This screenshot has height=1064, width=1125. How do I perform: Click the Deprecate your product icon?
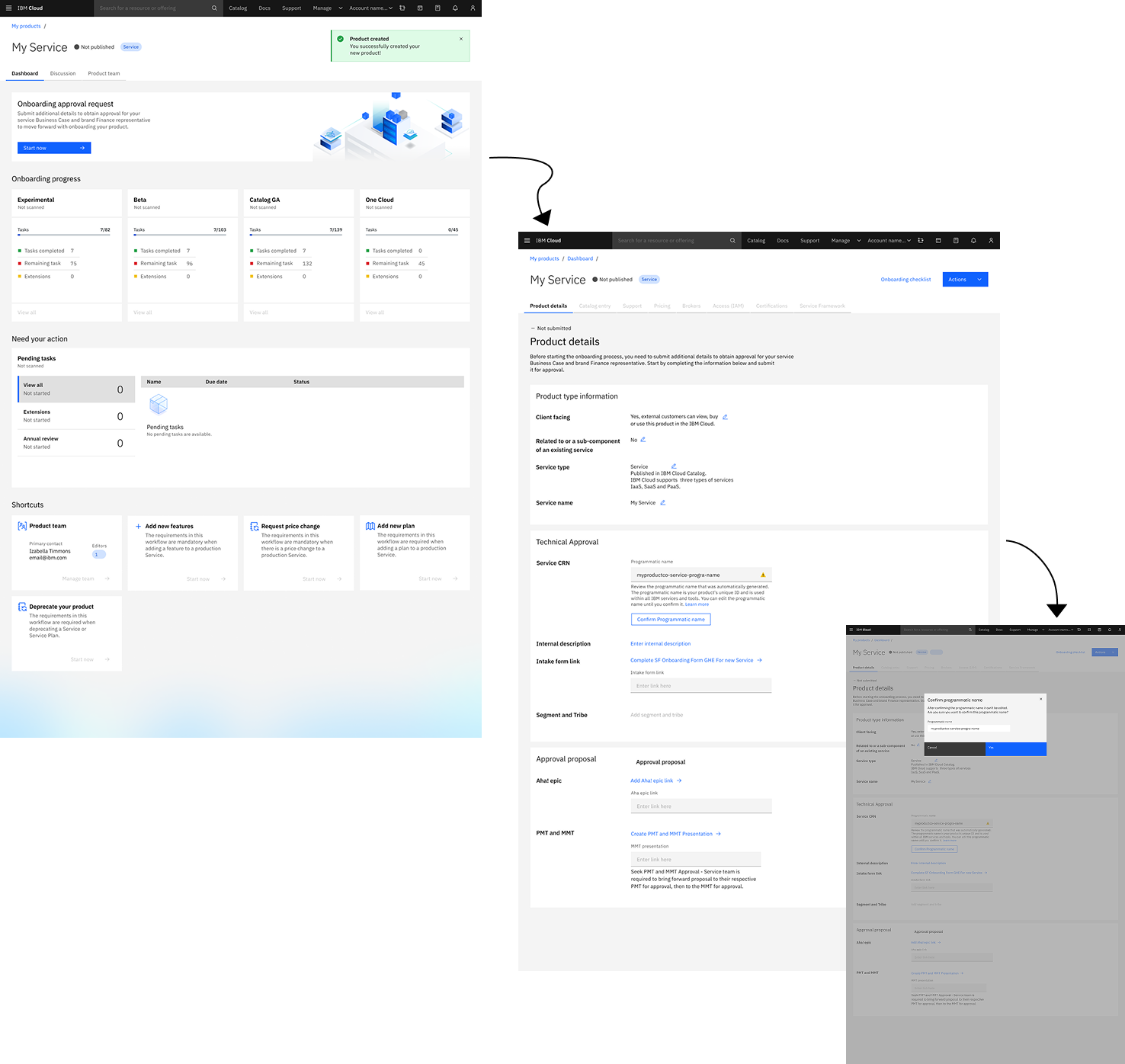click(x=22, y=607)
